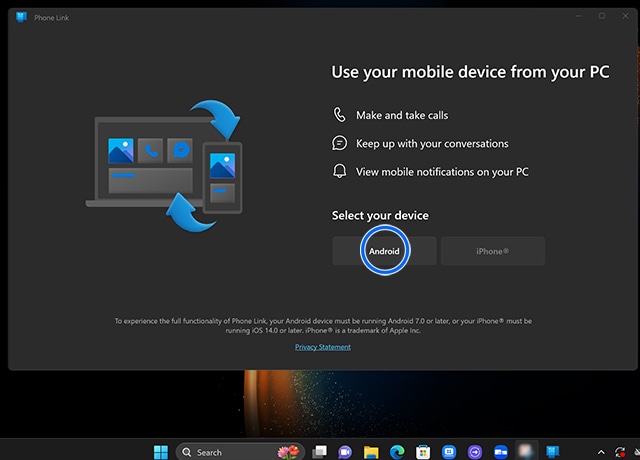Click "View mobile notifications on your PC" text
640x460 pixels.
pos(442,172)
